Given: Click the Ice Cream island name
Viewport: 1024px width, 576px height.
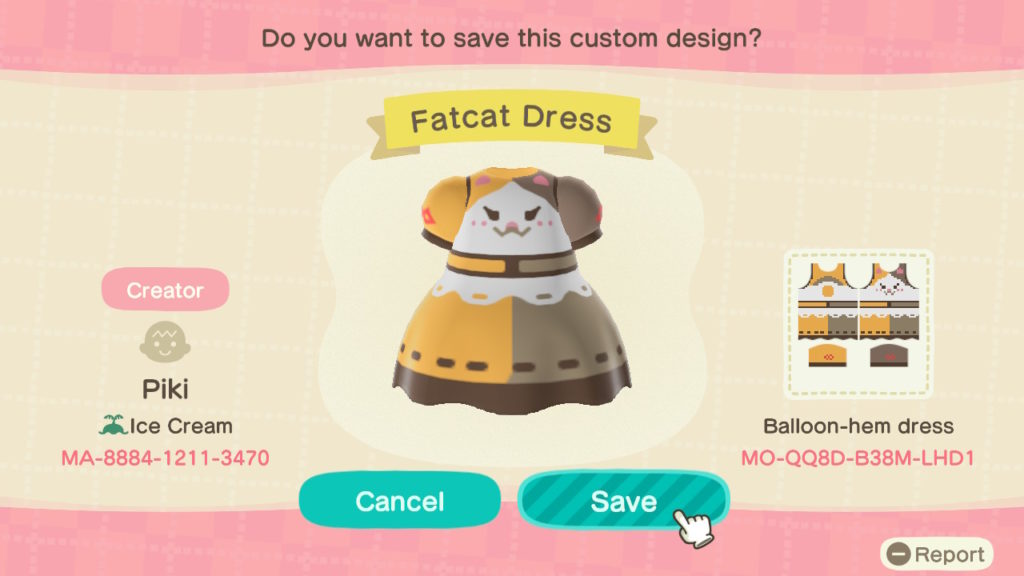Looking at the screenshot, I should [181, 426].
